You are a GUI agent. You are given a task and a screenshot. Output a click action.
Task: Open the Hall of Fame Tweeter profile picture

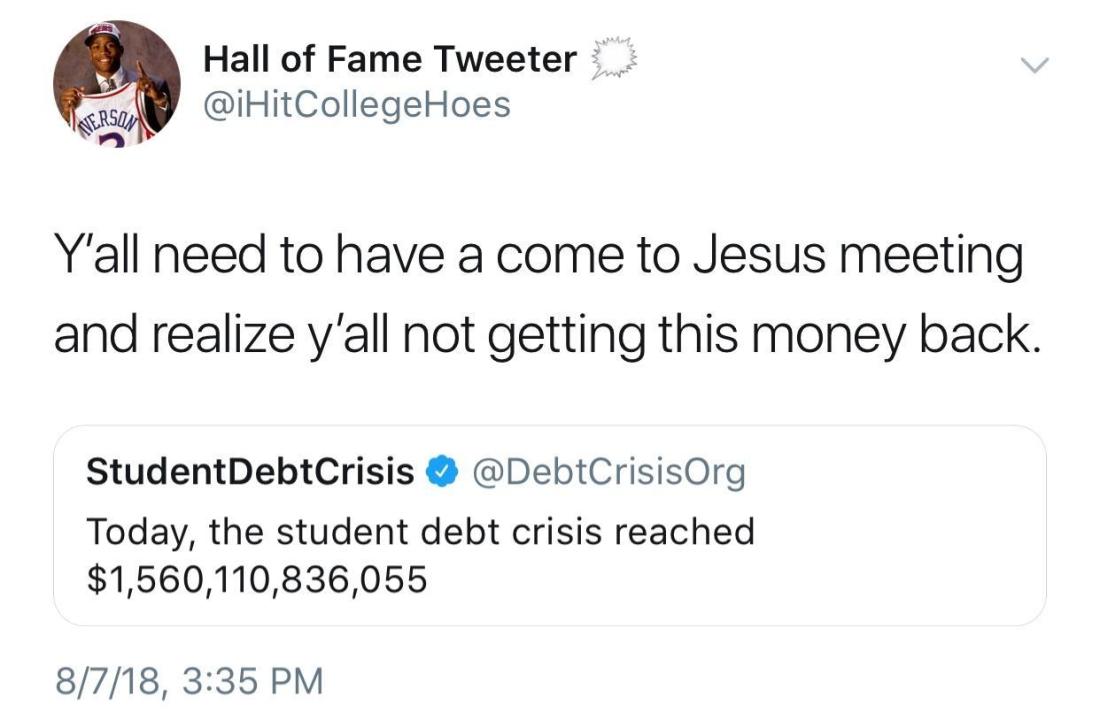coord(117,83)
